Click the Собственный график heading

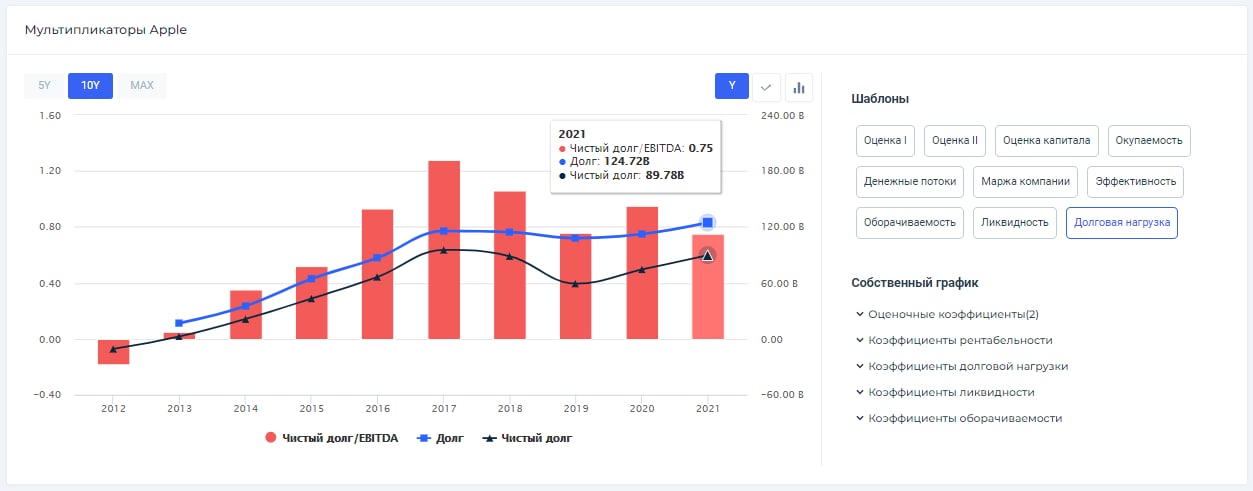(915, 283)
